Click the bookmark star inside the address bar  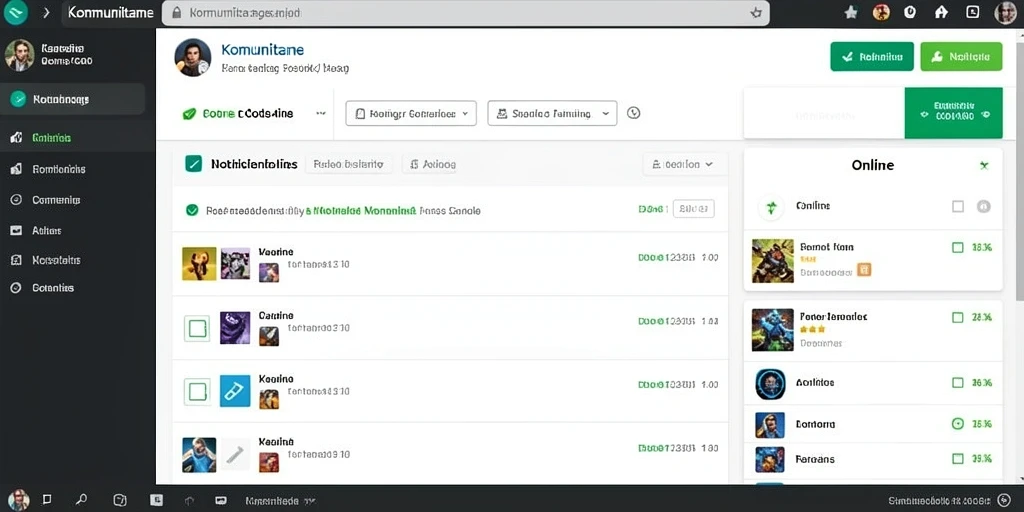[756, 12]
